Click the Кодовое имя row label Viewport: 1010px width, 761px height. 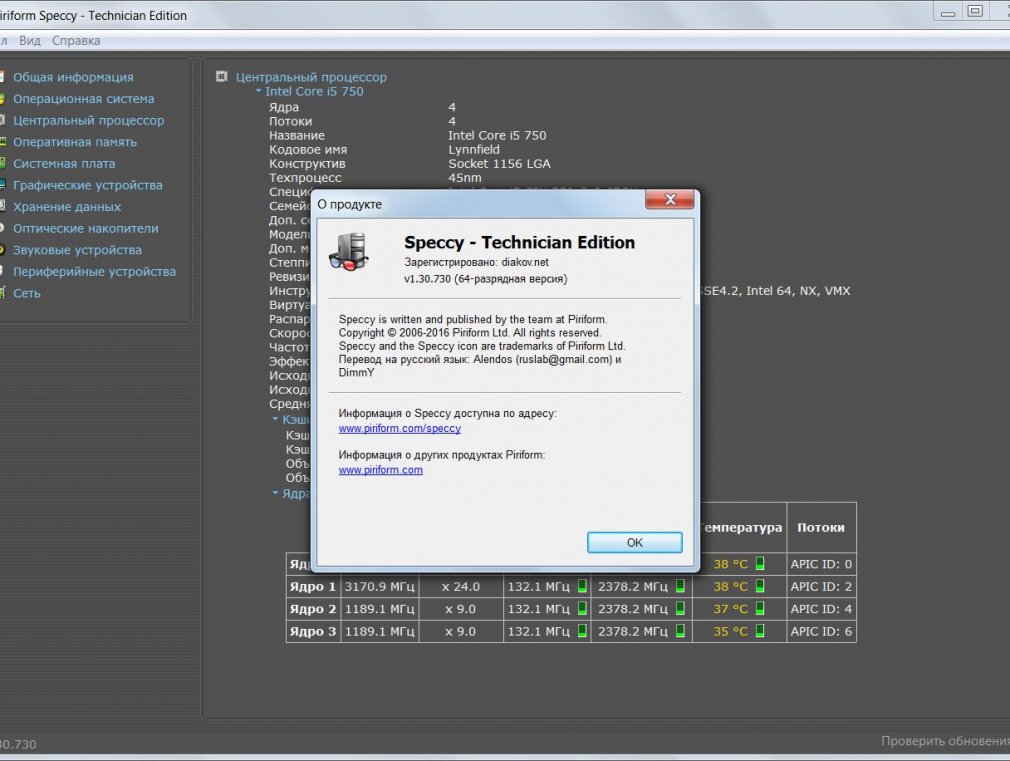pyautogui.click(x=308, y=149)
